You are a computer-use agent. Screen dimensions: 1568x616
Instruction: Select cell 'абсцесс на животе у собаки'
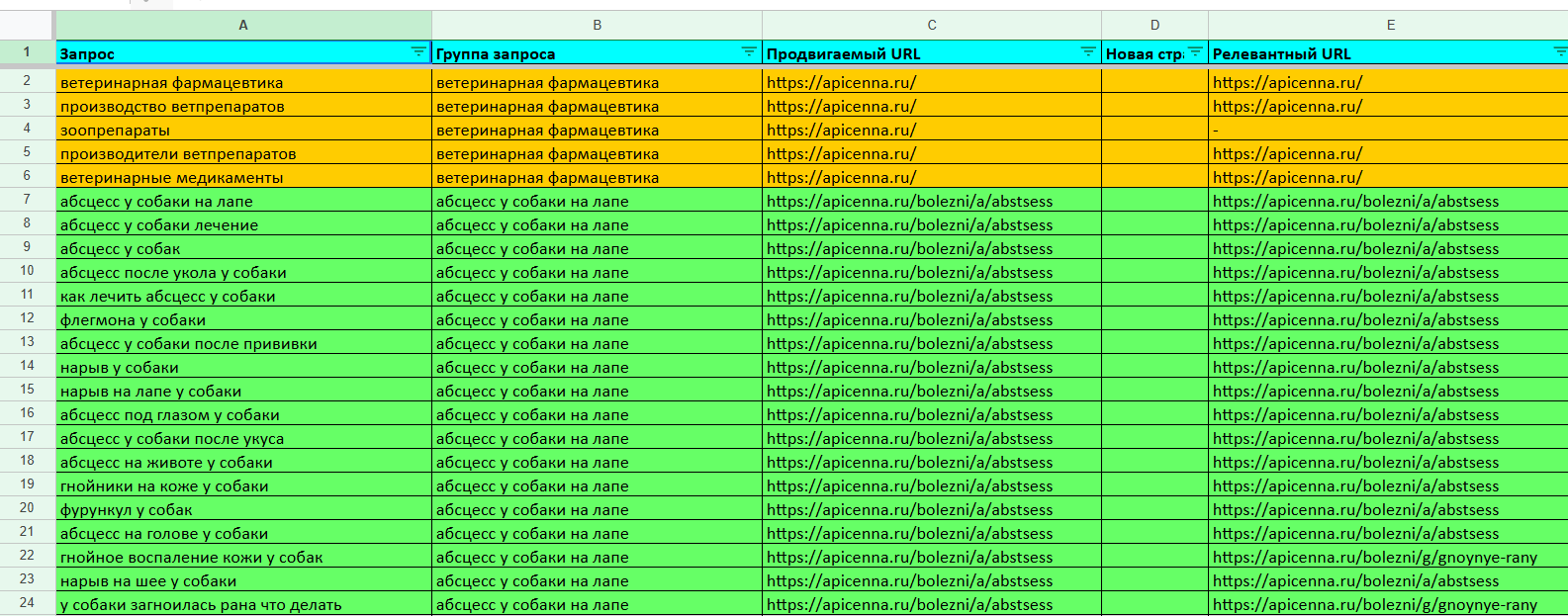point(244,462)
